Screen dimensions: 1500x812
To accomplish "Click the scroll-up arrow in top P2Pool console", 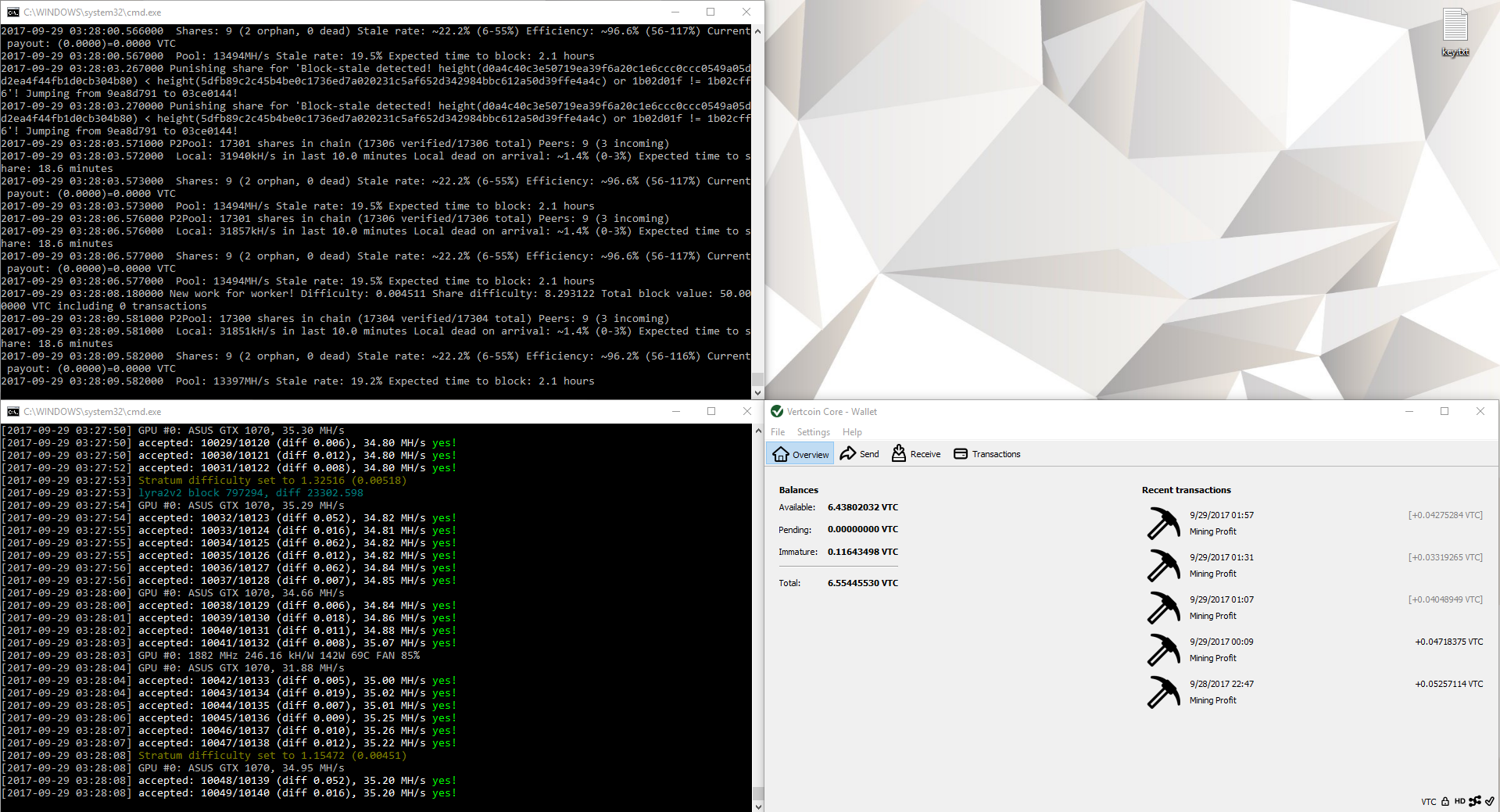I will pos(757,31).
